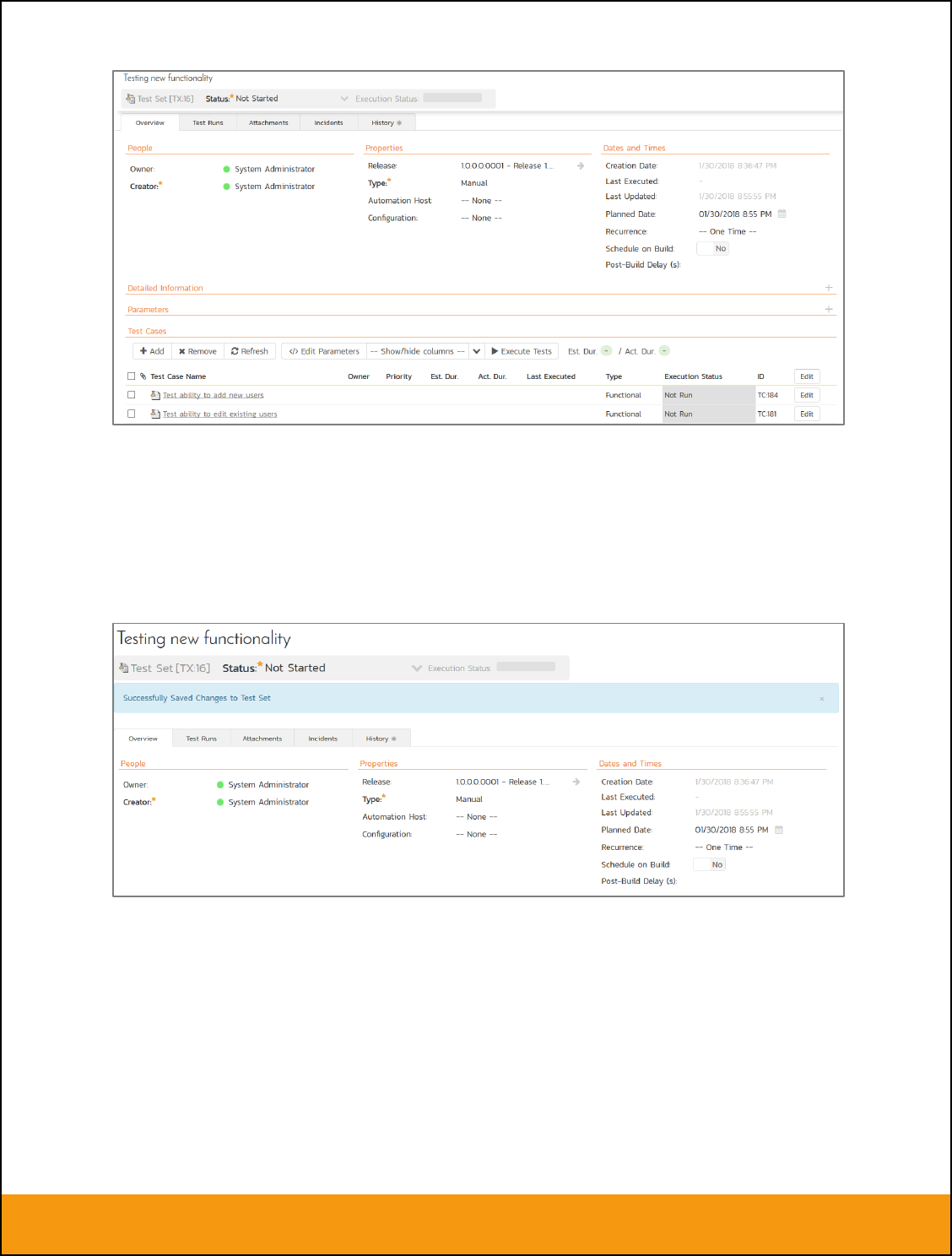Click Owner green status dot in upper screenshot
The height and width of the screenshot is (1256, 952).
[226, 169]
